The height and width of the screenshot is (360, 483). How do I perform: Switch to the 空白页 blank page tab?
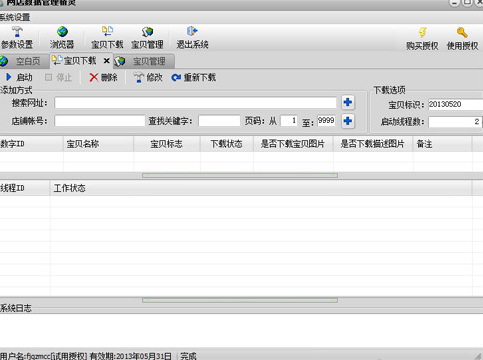[21, 61]
